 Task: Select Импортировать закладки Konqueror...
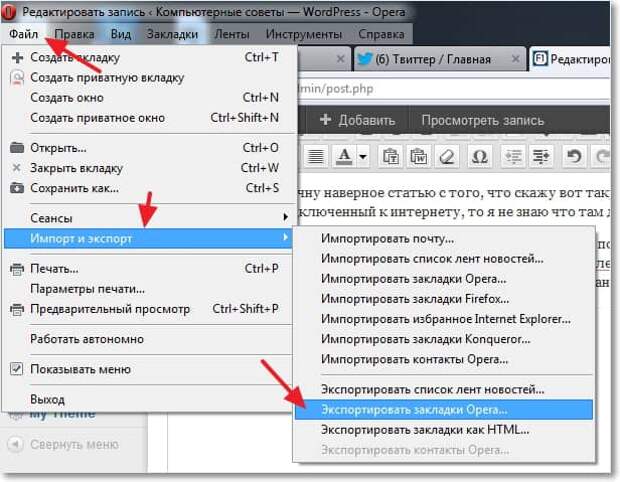444,339
